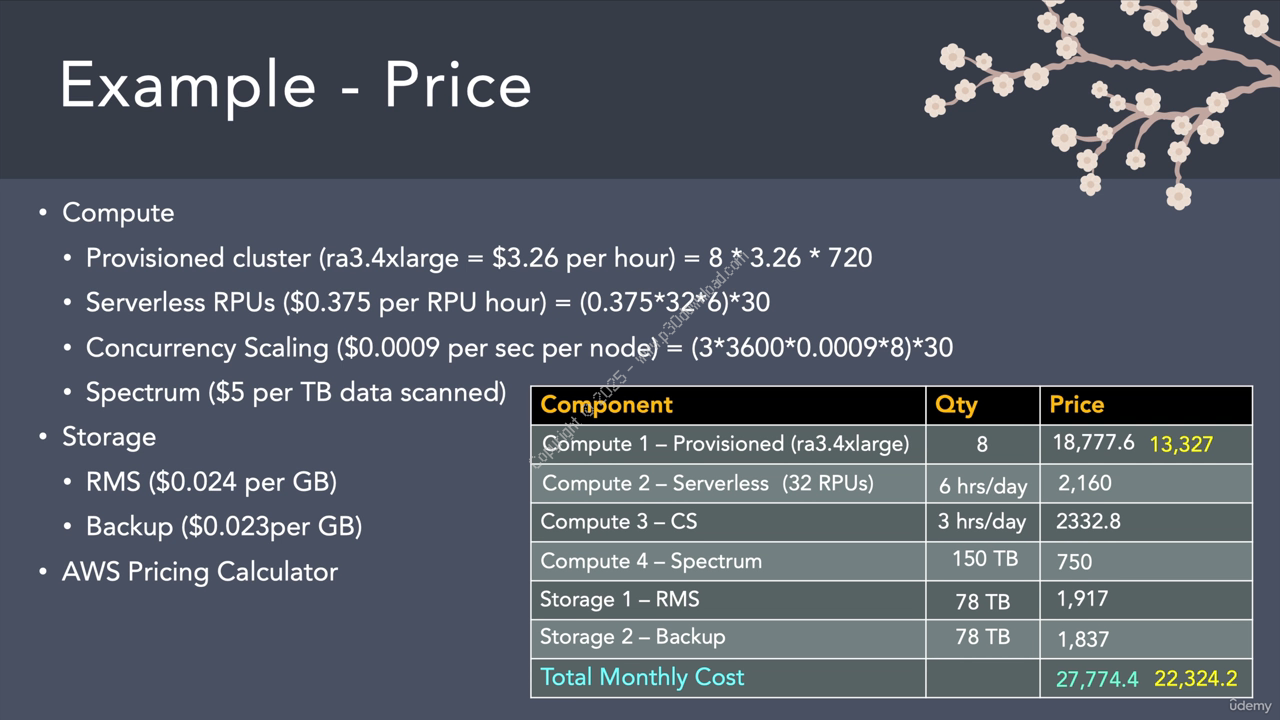Click the Spectrum $5 per TB bullet

pyautogui.click(x=296, y=392)
